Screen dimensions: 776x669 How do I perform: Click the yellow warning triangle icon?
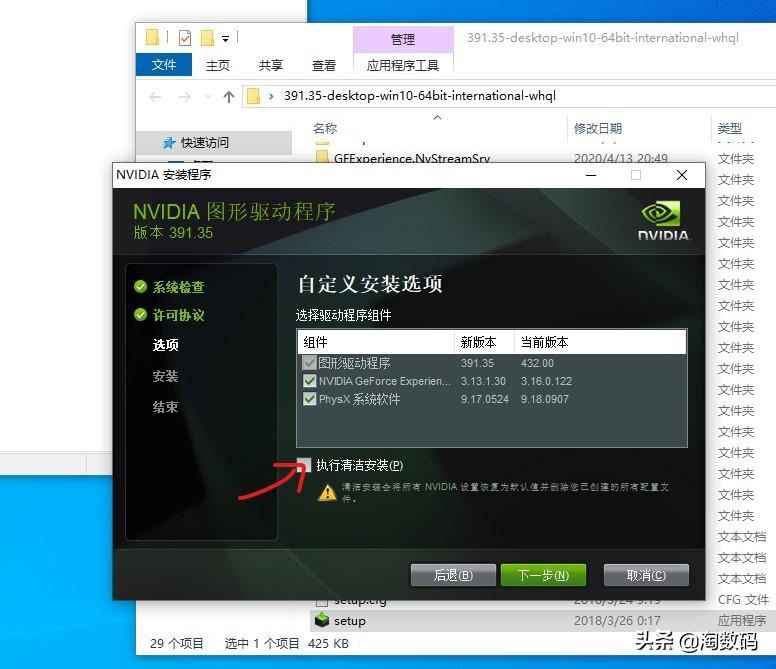click(x=327, y=492)
